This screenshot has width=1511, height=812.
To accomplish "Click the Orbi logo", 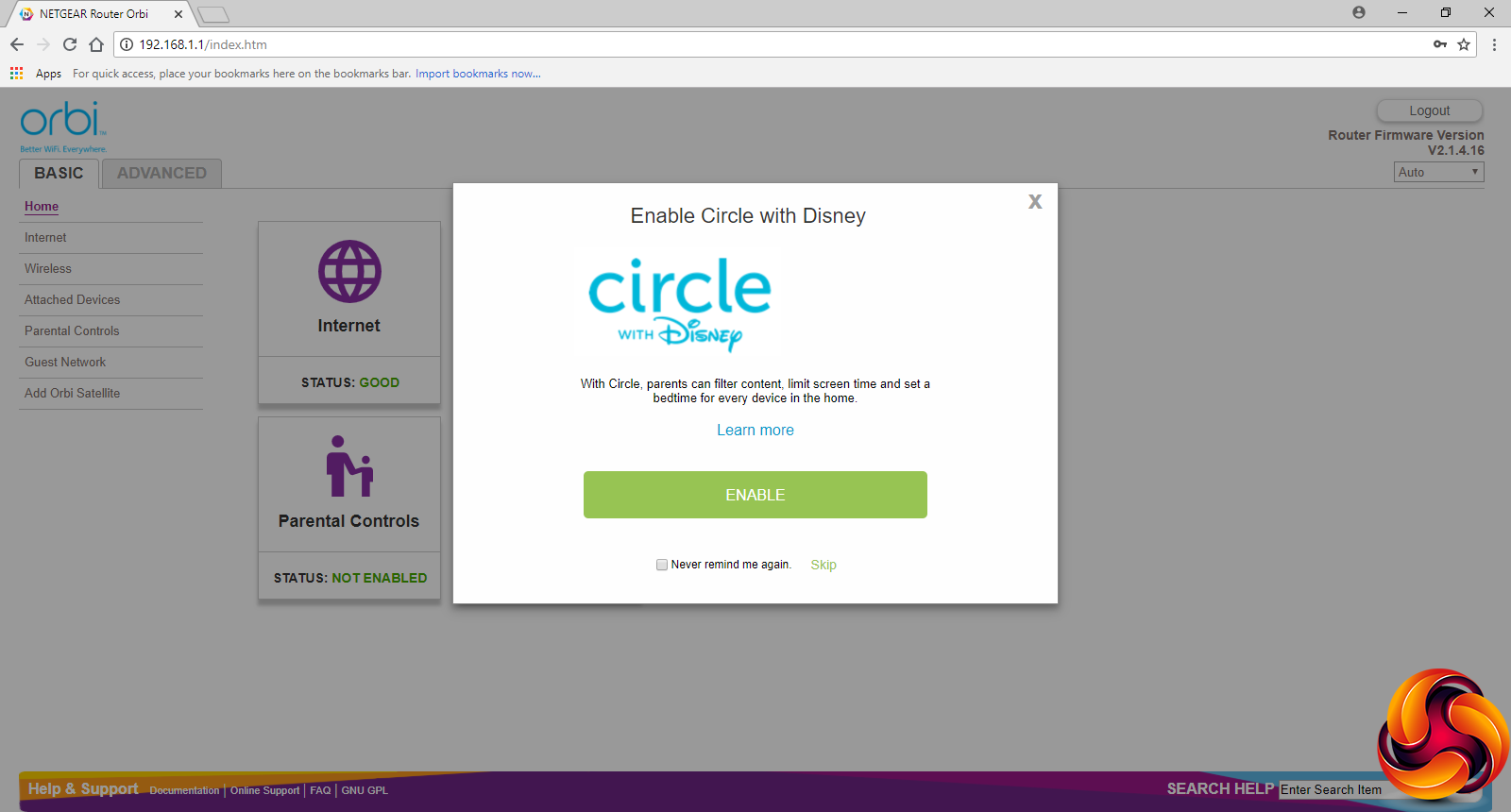I will 63,127.
